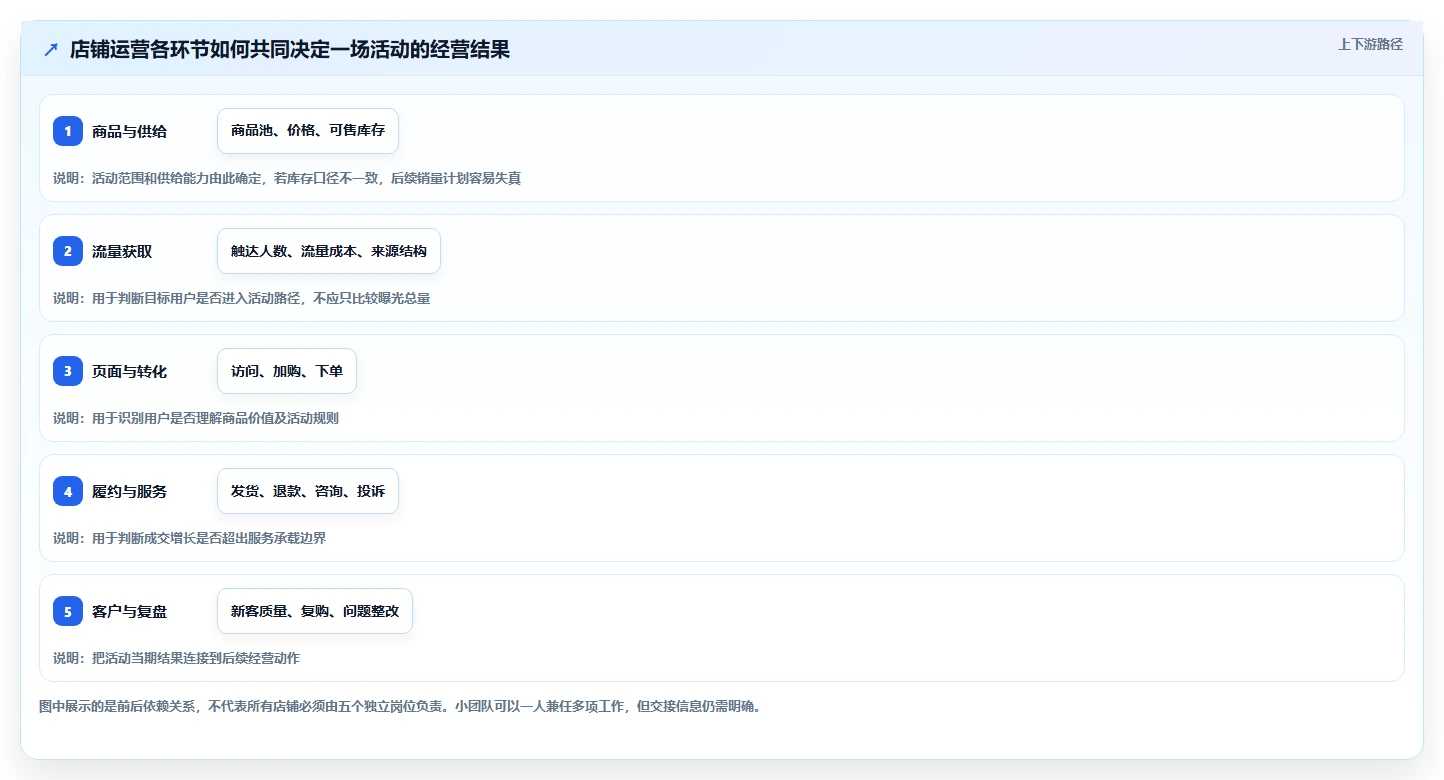Click the footer note starting 图中展示的是前后依赖关系
Viewport: 1444px width, 780px height.
pyautogui.click(x=400, y=706)
